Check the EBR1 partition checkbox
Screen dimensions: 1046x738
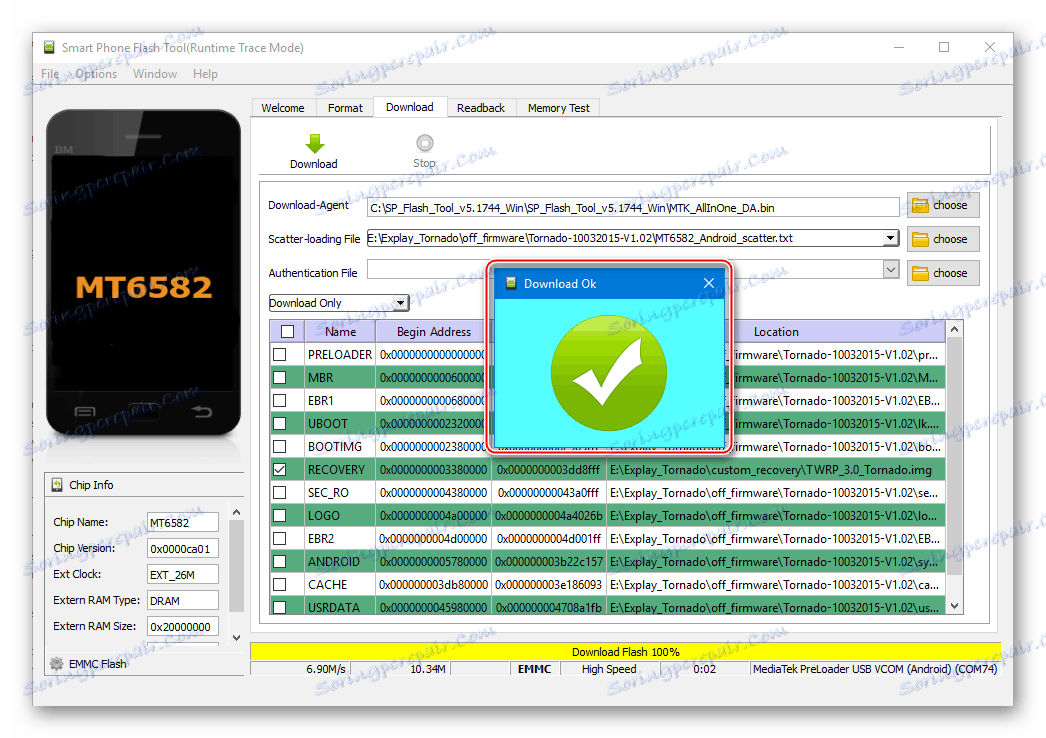[x=280, y=400]
